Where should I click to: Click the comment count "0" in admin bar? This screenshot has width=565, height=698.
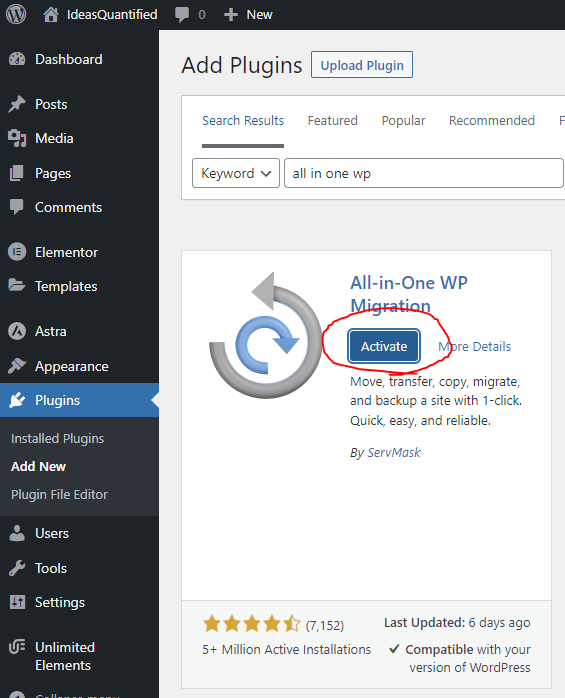point(202,15)
